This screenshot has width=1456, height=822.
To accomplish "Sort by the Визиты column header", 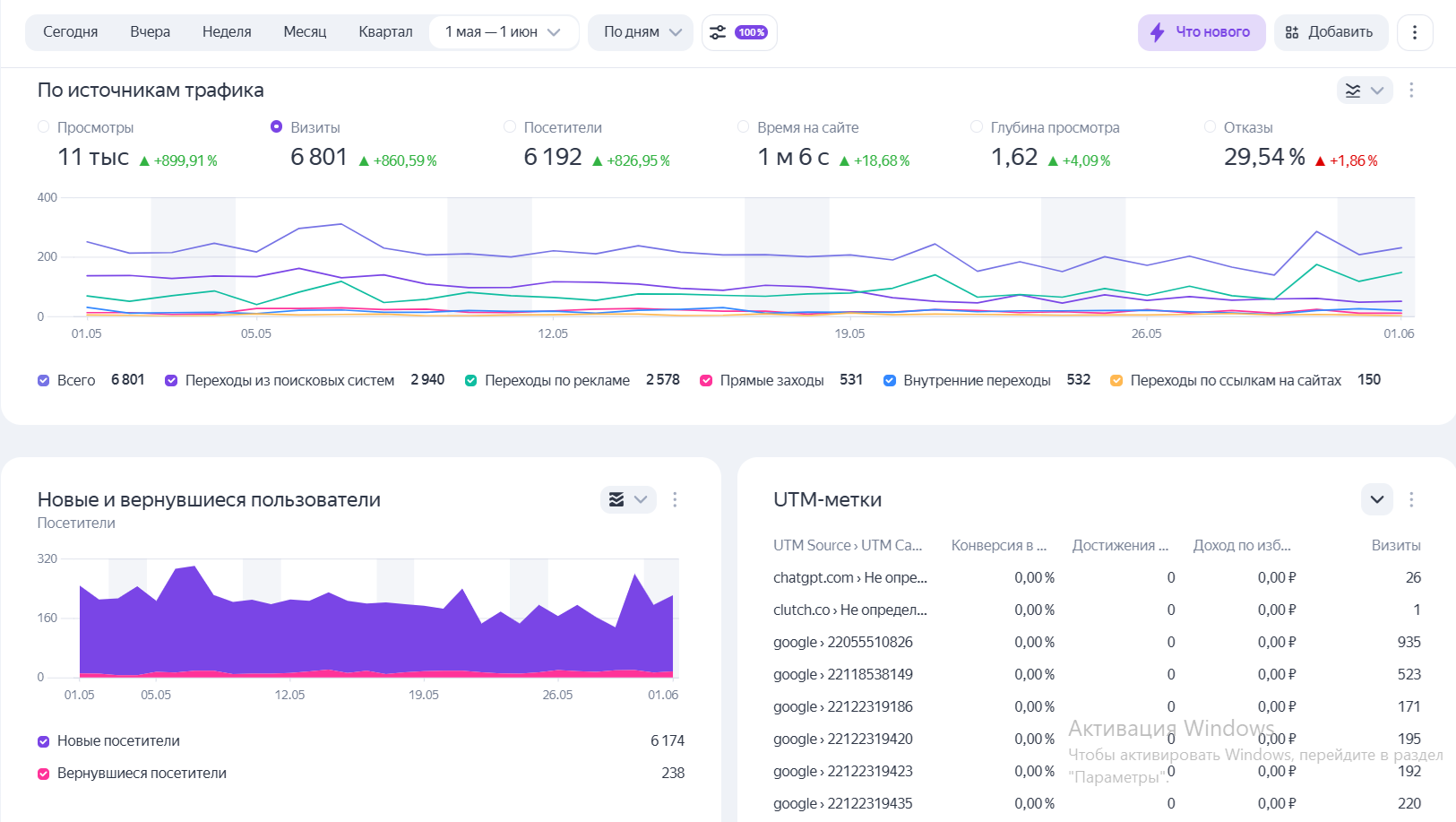I will pos(1395,545).
